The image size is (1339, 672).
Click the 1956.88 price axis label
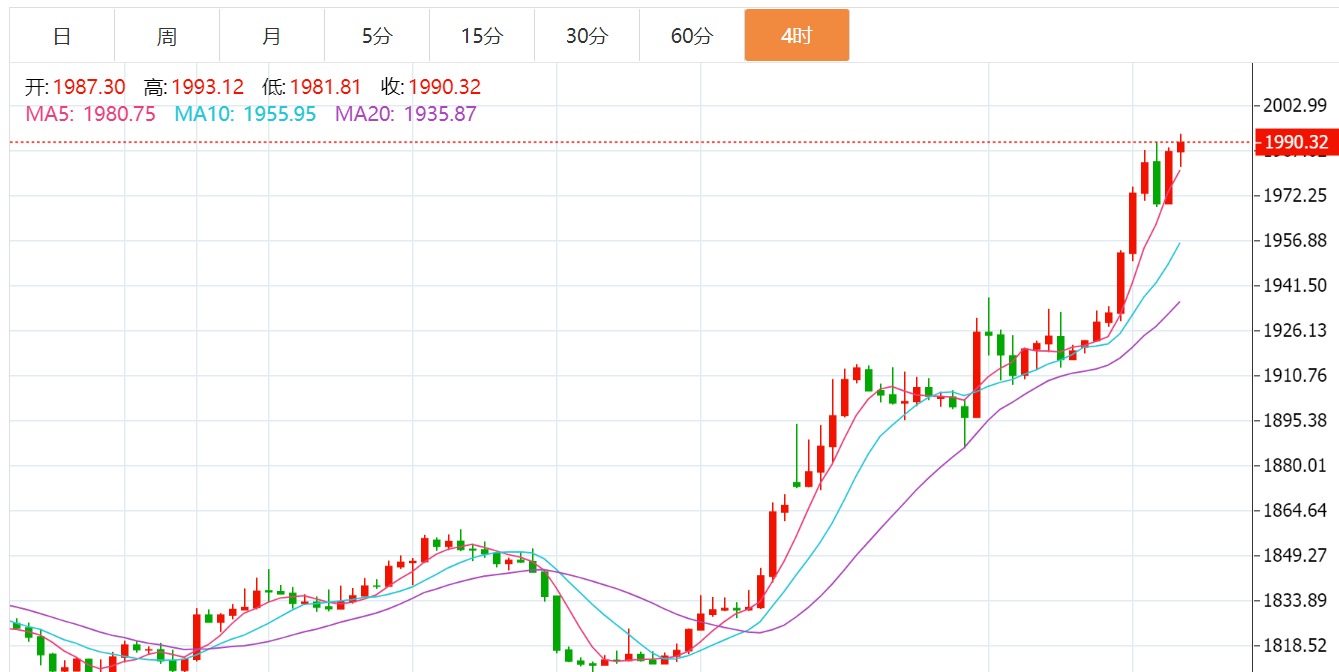1295,240
